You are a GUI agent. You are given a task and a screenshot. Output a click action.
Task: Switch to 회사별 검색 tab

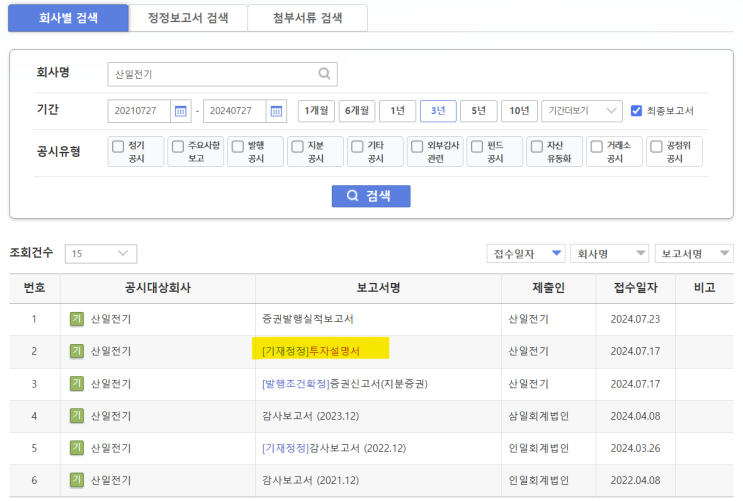pyautogui.click(x=68, y=18)
